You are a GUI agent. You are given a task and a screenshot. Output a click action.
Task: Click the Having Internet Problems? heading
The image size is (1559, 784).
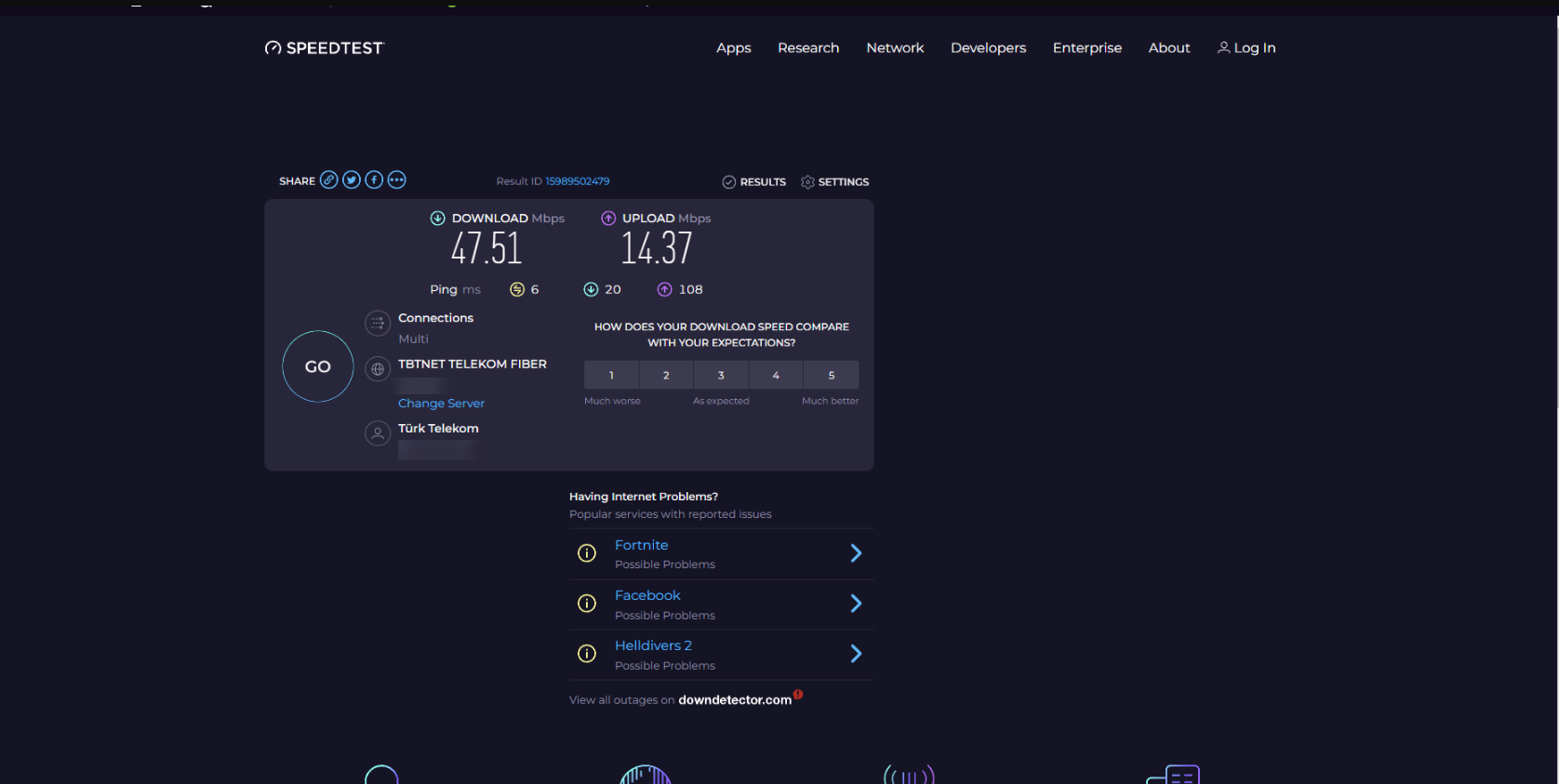[644, 497]
